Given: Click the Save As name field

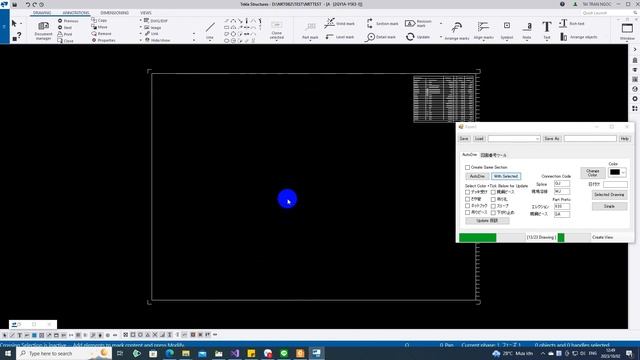Looking at the screenshot, I should click(590, 139).
